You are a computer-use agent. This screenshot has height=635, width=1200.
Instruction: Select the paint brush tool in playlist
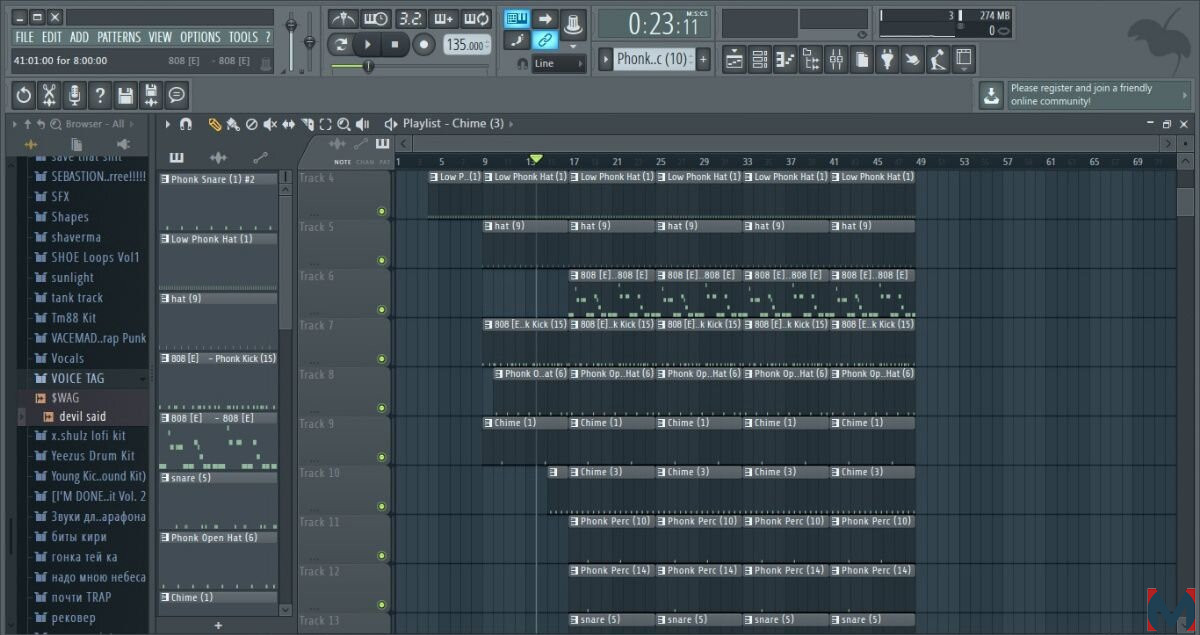233,124
